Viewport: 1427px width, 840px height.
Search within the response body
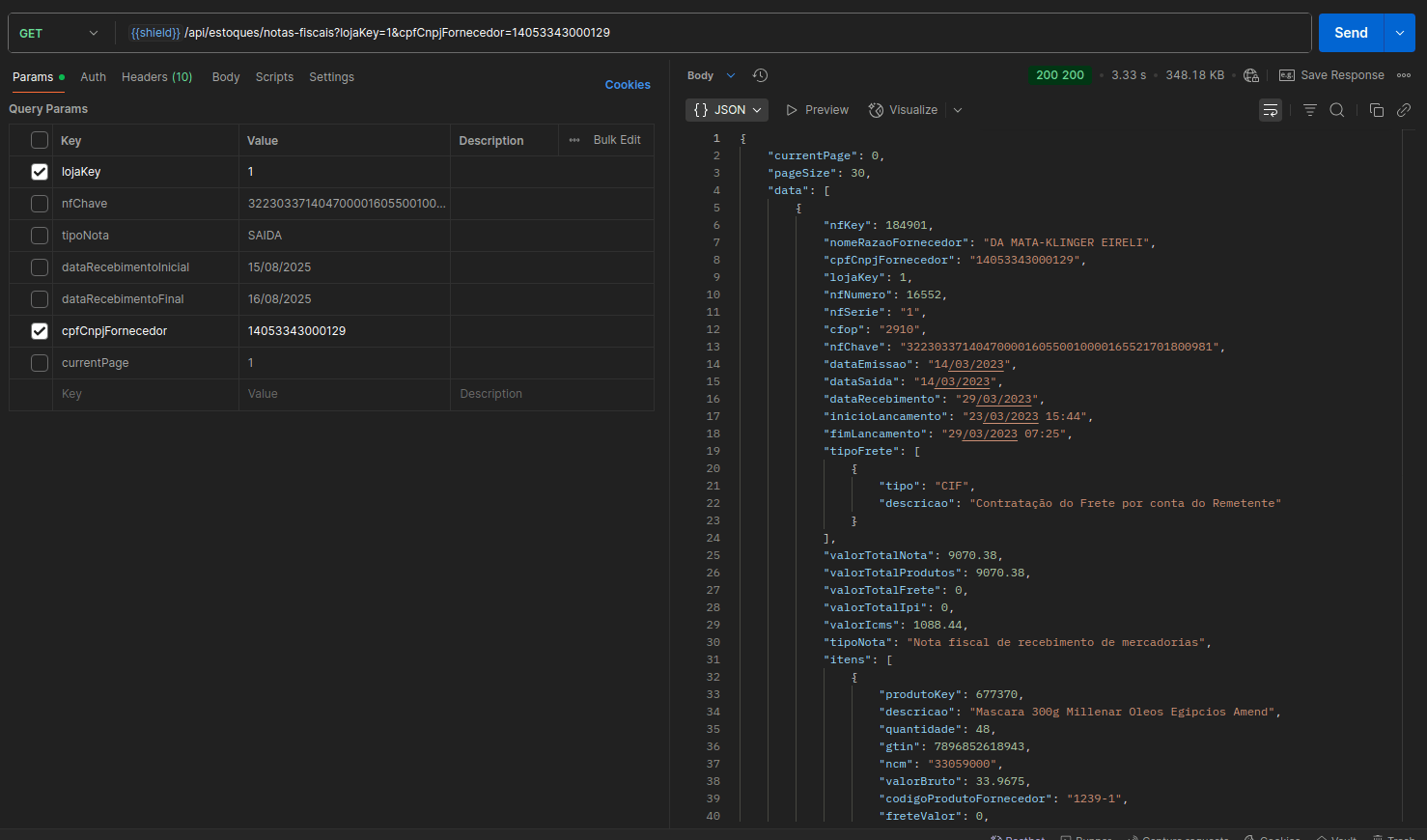coord(1337,110)
